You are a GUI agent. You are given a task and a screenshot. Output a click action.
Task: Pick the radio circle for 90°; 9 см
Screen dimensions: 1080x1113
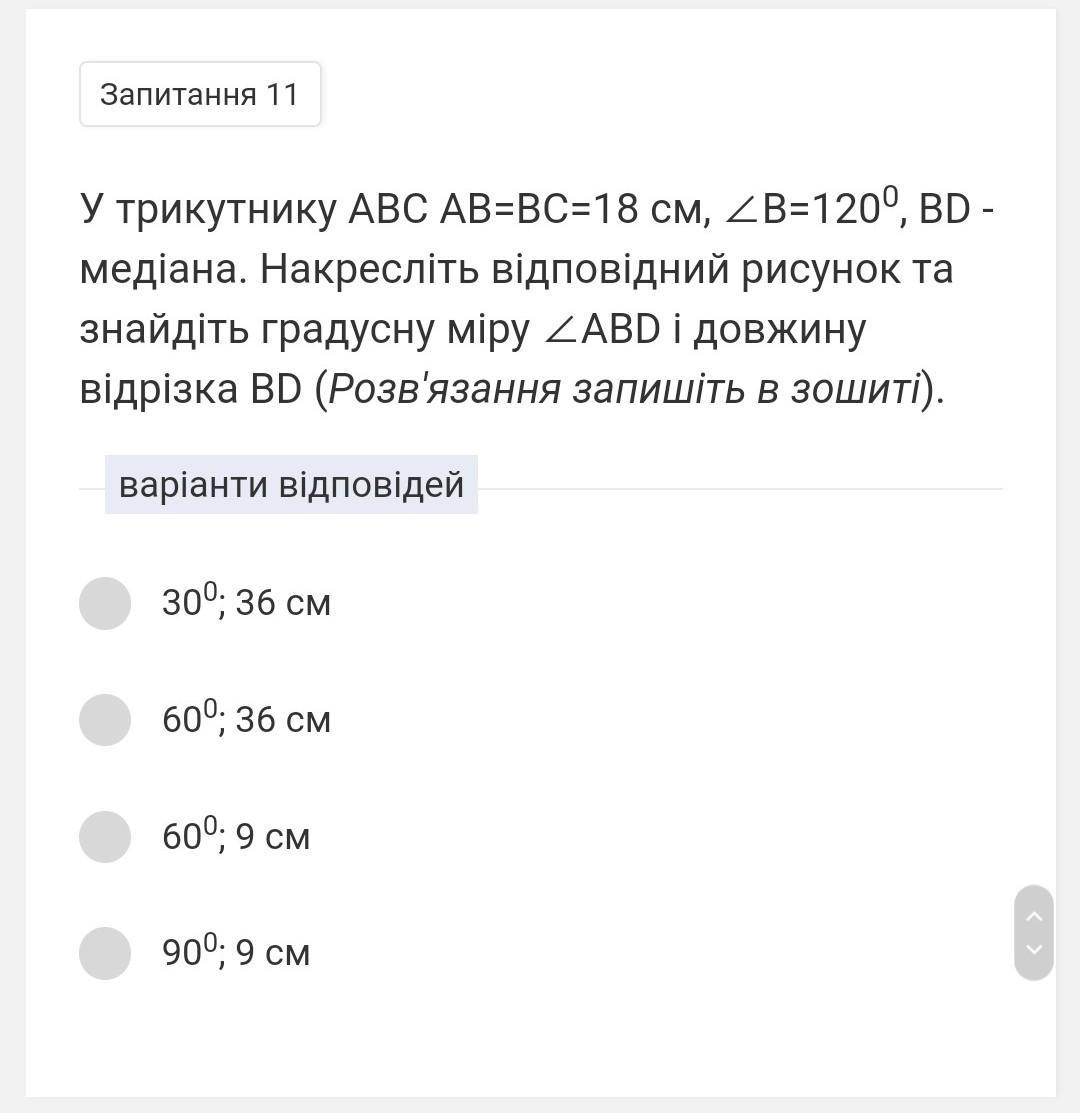(105, 953)
